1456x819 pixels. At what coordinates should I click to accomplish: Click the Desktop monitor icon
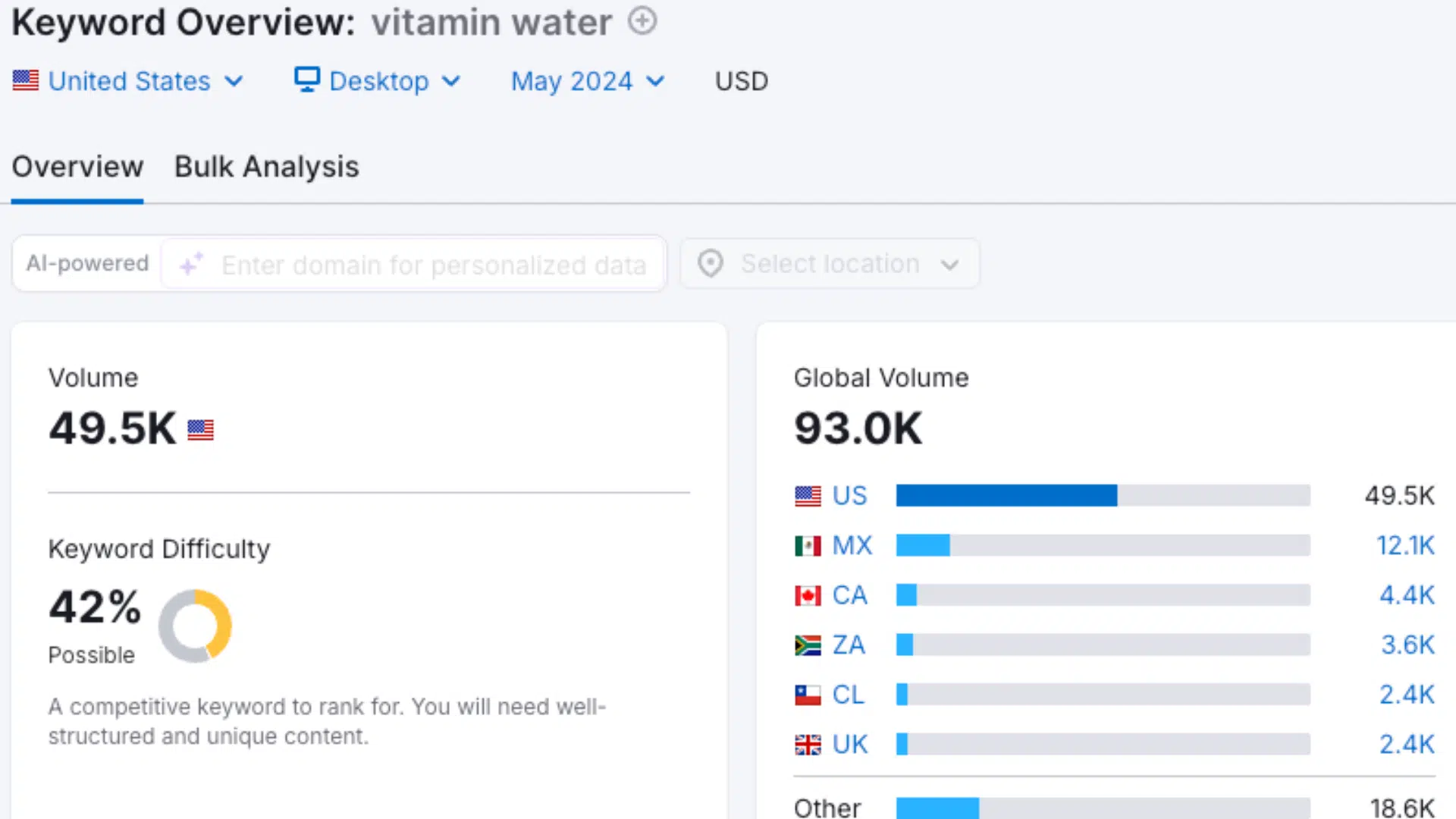(x=306, y=79)
